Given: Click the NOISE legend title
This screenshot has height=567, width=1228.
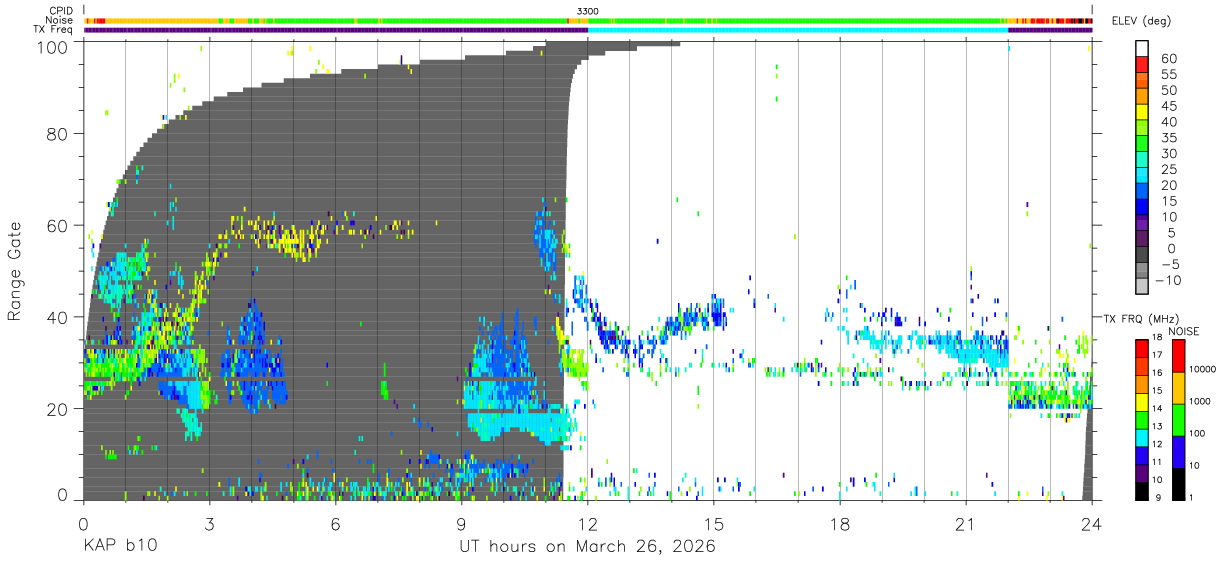Looking at the screenshot, I should pyautogui.click(x=1183, y=331).
